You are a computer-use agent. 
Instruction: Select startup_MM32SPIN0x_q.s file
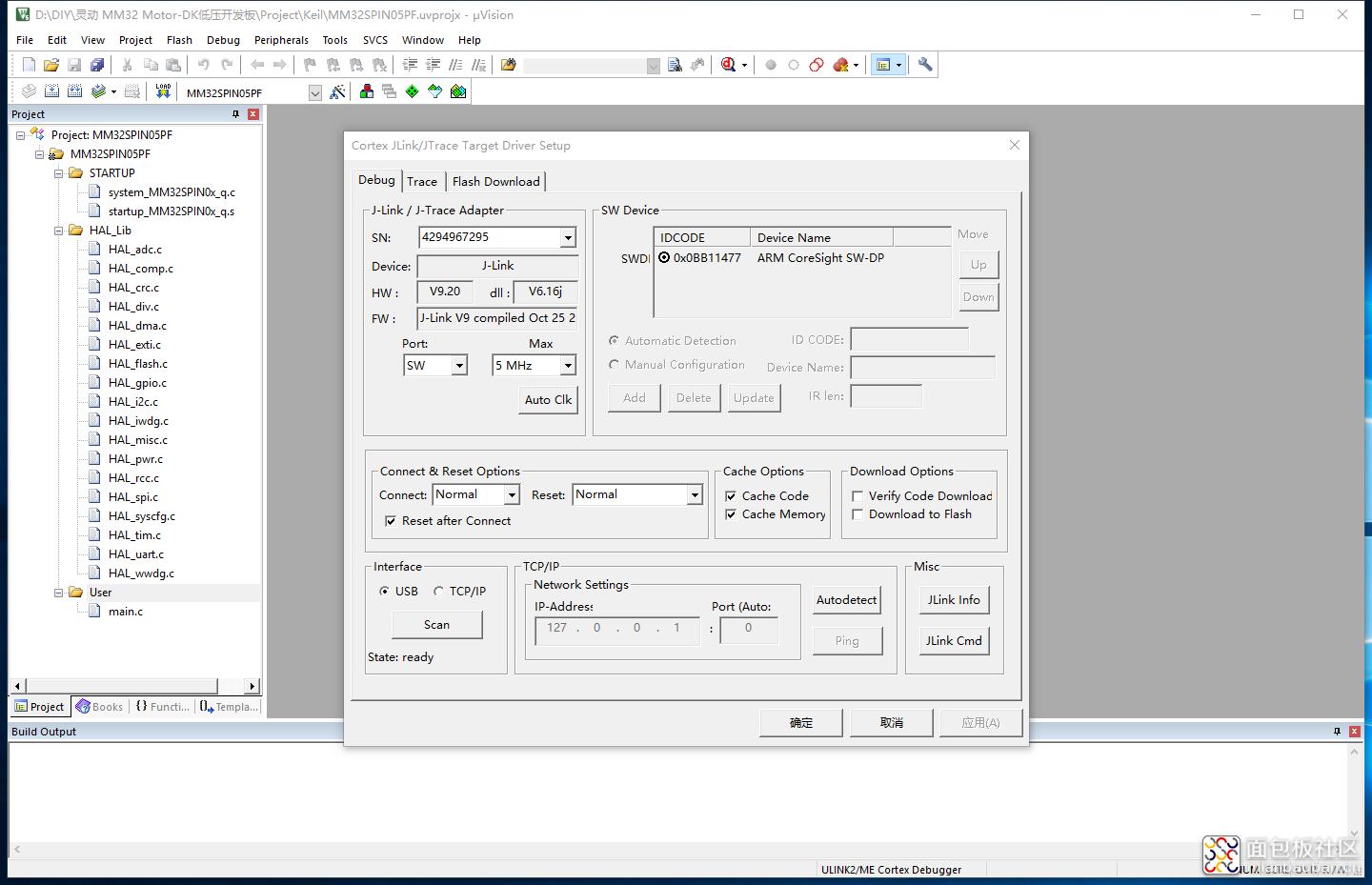click(x=171, y=211)
